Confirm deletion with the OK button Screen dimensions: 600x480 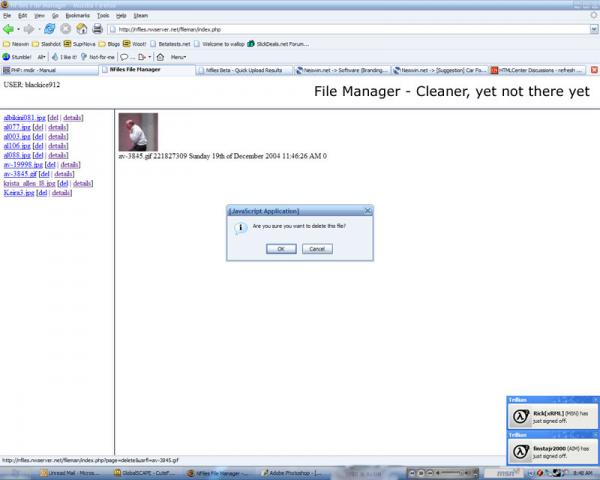click(281, 249)
